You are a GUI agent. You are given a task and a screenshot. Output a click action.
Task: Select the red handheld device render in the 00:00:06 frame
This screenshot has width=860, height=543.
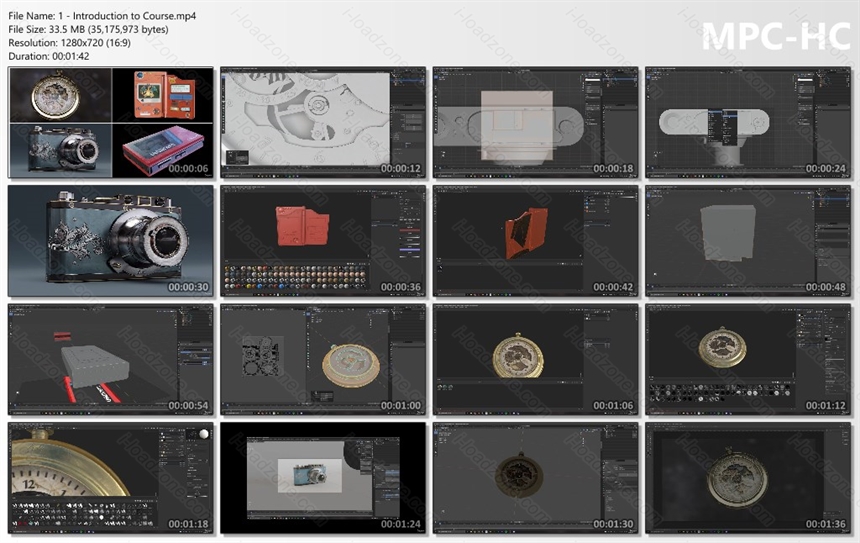coord(163,95)
